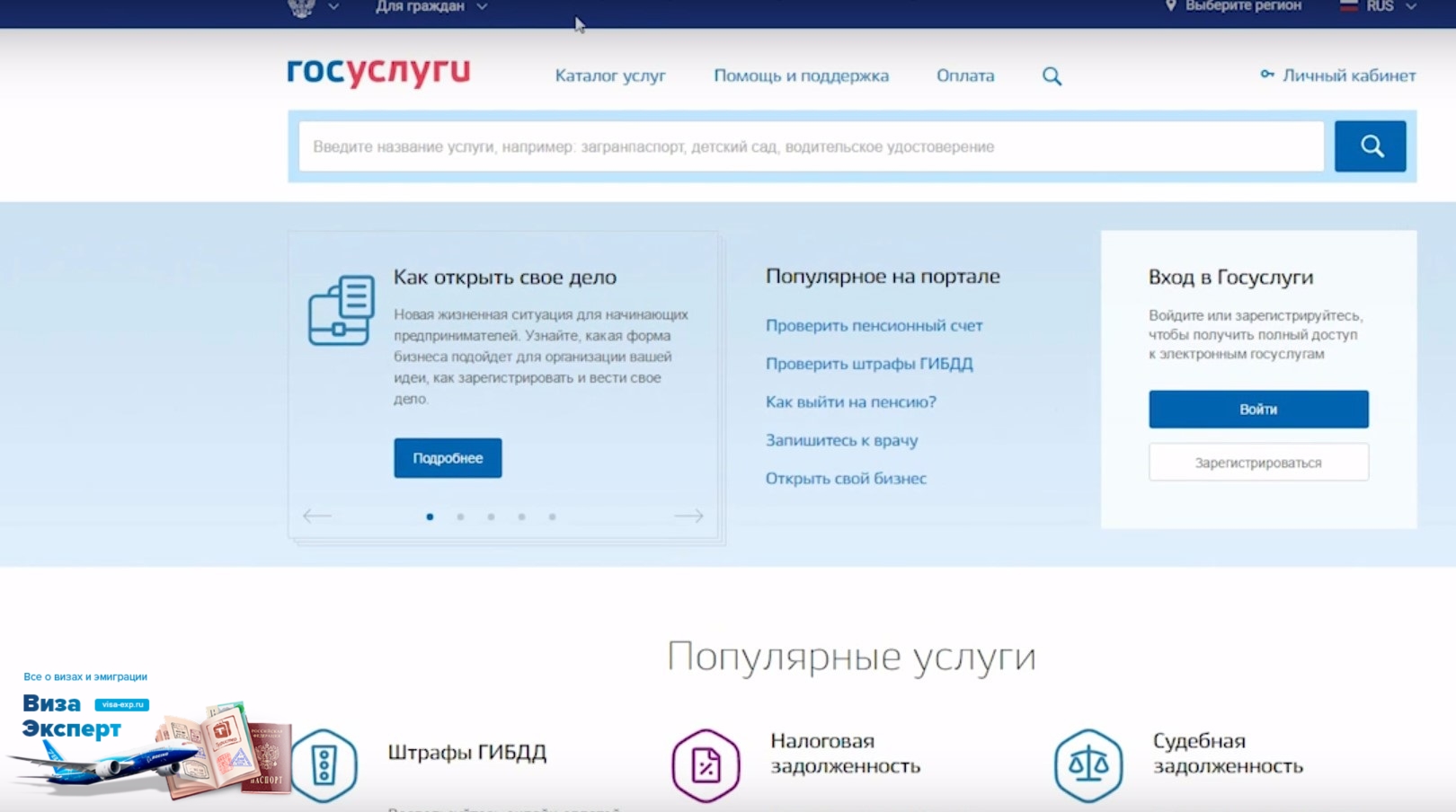Click the Налоговая задолженность document icon
Screen dimensions: 1456x812
[706, 766]
